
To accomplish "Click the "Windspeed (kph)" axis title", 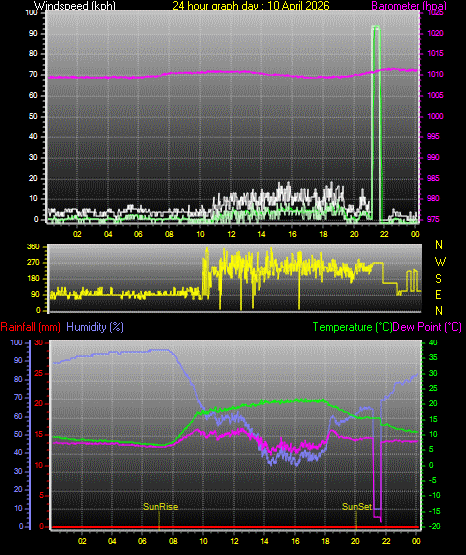I will click(75, 6).
